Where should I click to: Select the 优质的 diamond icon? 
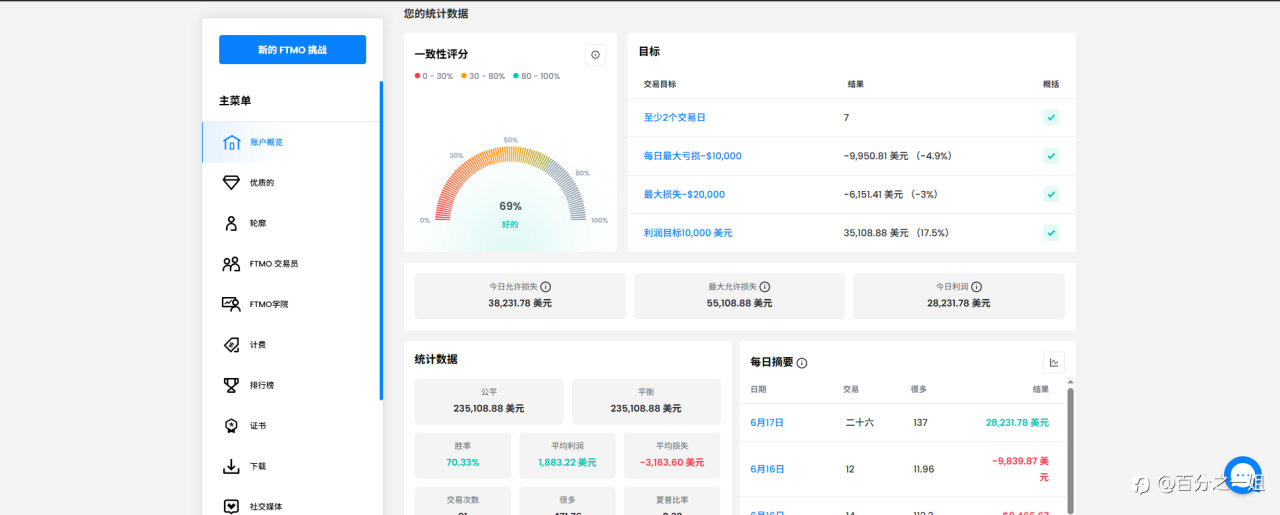(x=231, y=183)
